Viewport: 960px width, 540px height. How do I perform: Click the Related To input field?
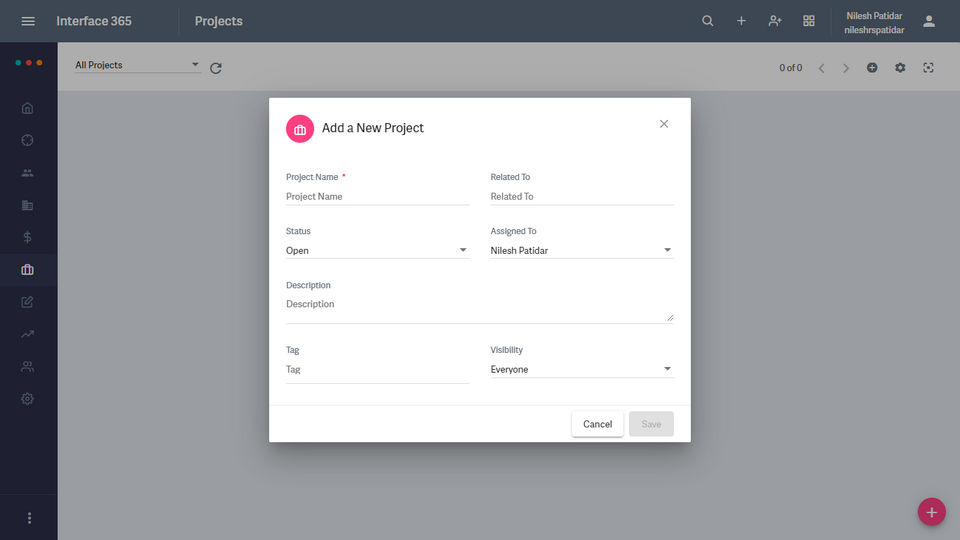(x=582, y=197)
